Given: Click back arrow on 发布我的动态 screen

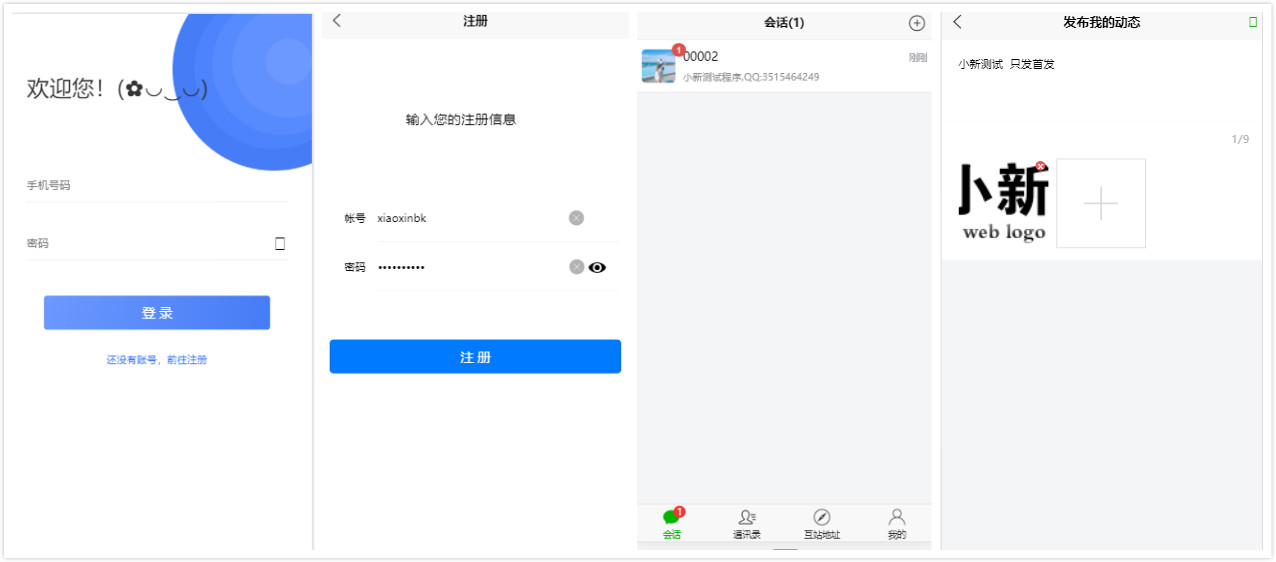Looking at the screenshot, I should click(957, 22).
